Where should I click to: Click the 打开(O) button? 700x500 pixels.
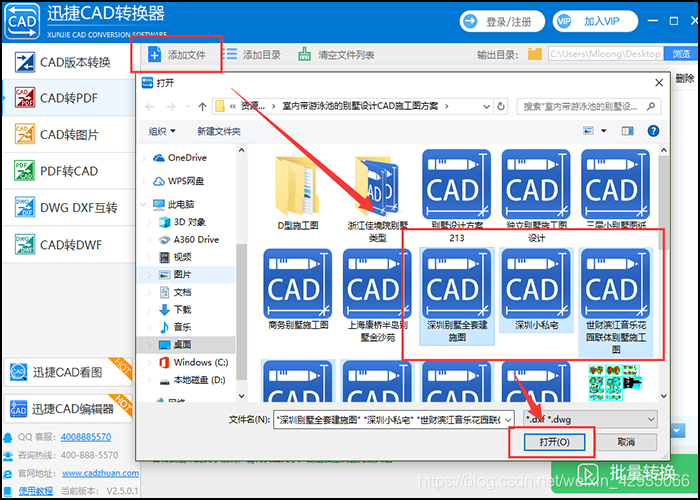click(554, 442)
